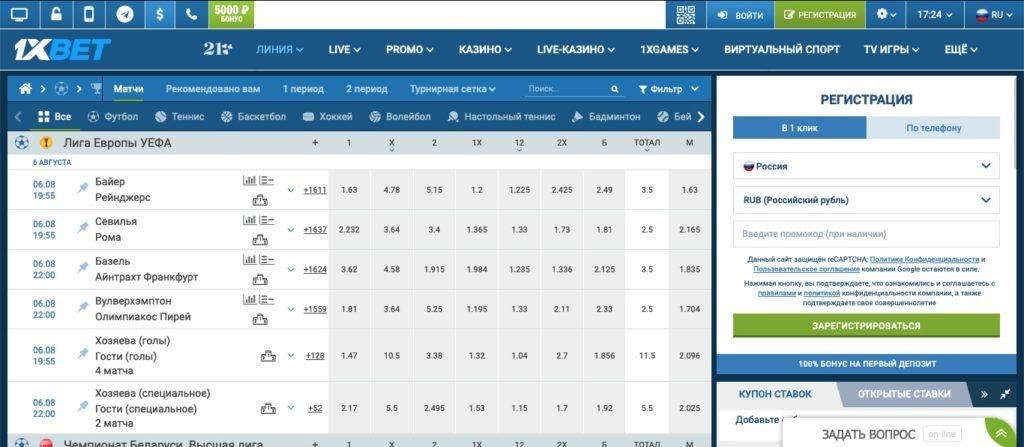Select the Матчи tab
This screenshot has width=1024, height=447.
click(129, 89)
